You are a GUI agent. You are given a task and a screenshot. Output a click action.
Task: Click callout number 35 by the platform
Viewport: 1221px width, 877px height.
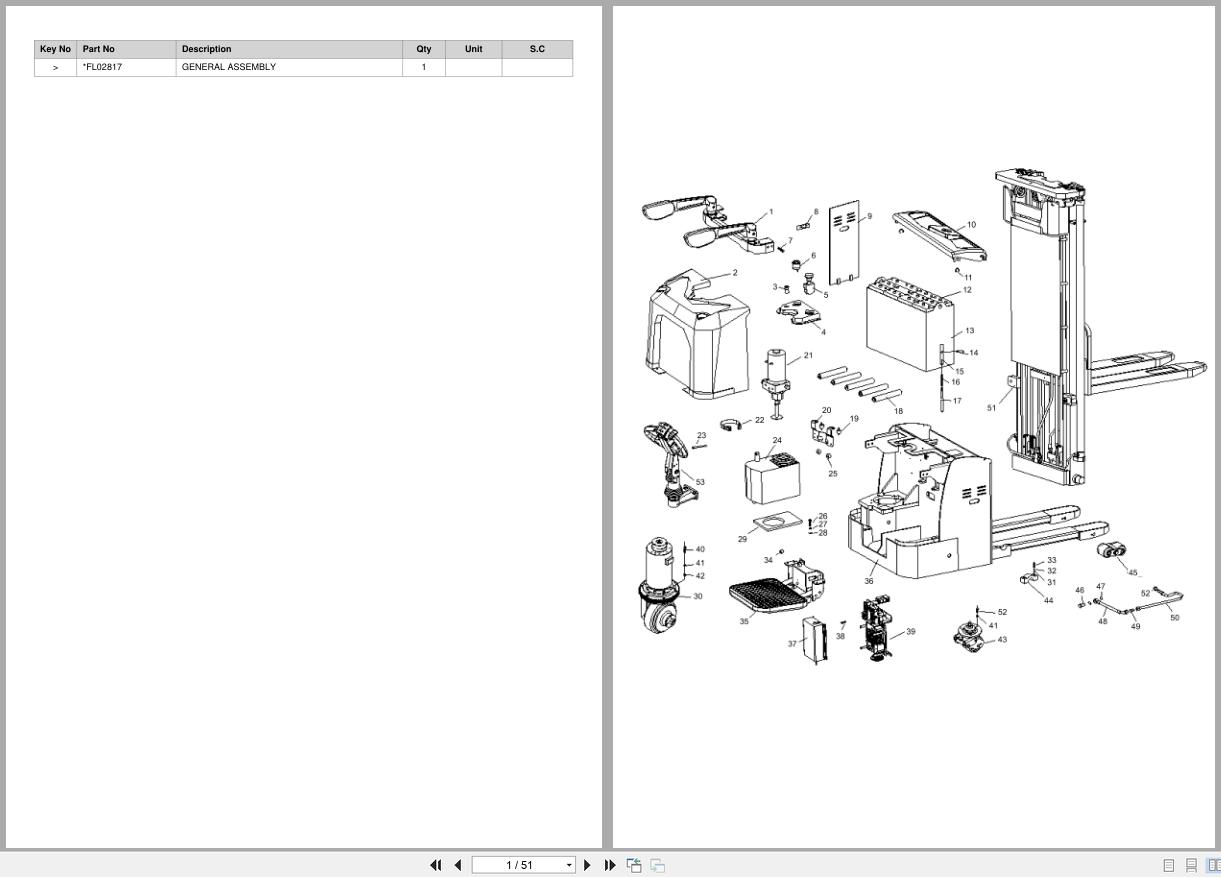coord(744,622)
